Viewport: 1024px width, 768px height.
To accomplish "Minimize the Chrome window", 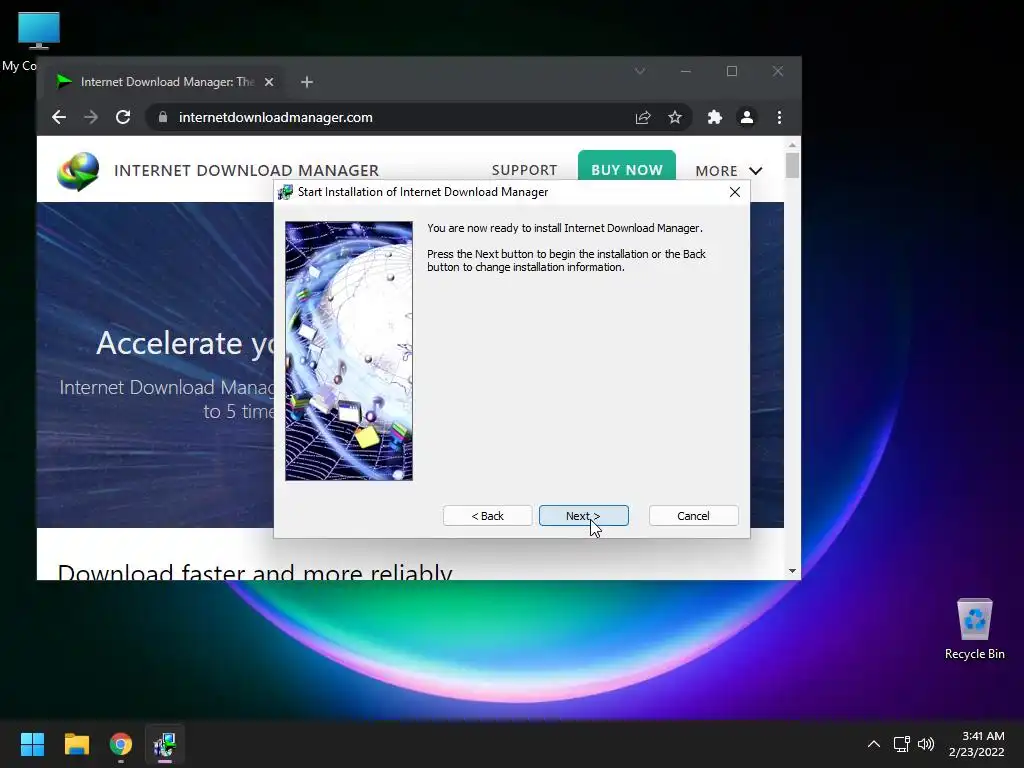I will coord(686,71).
